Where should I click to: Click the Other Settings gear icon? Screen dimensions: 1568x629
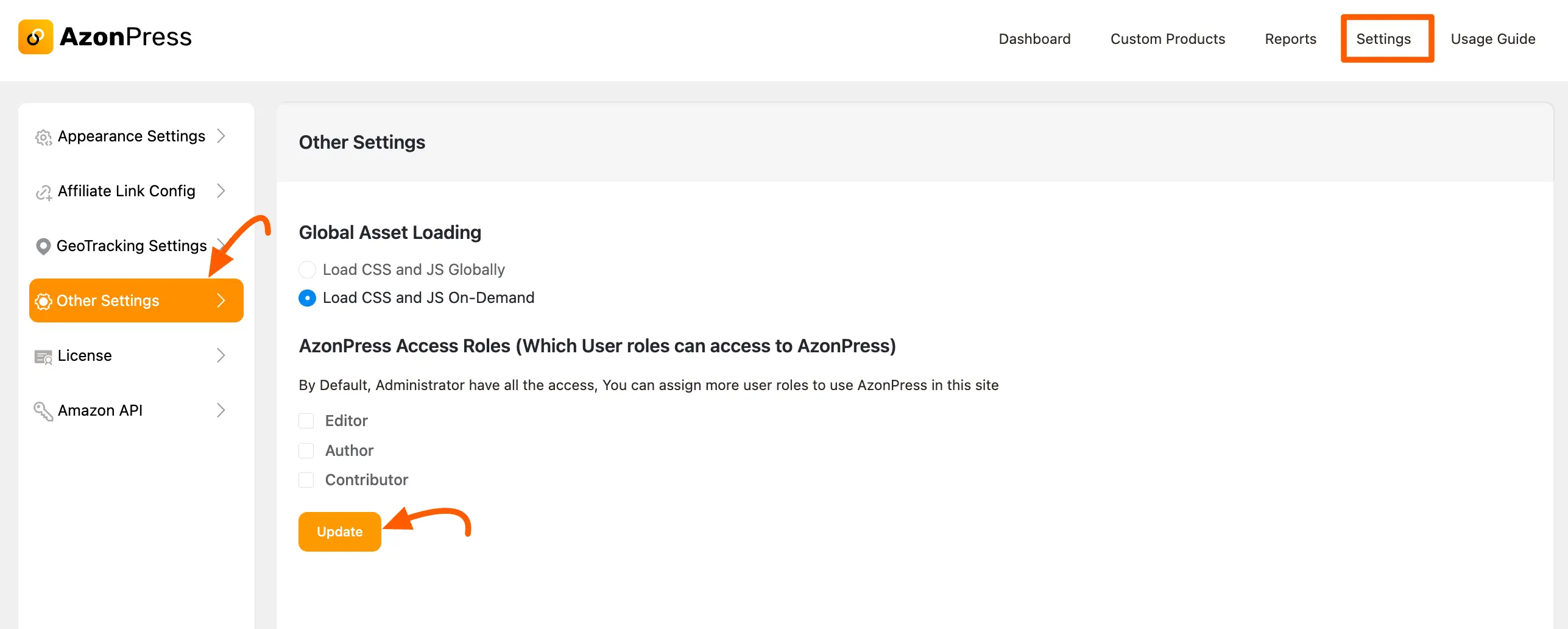point(43,301)
